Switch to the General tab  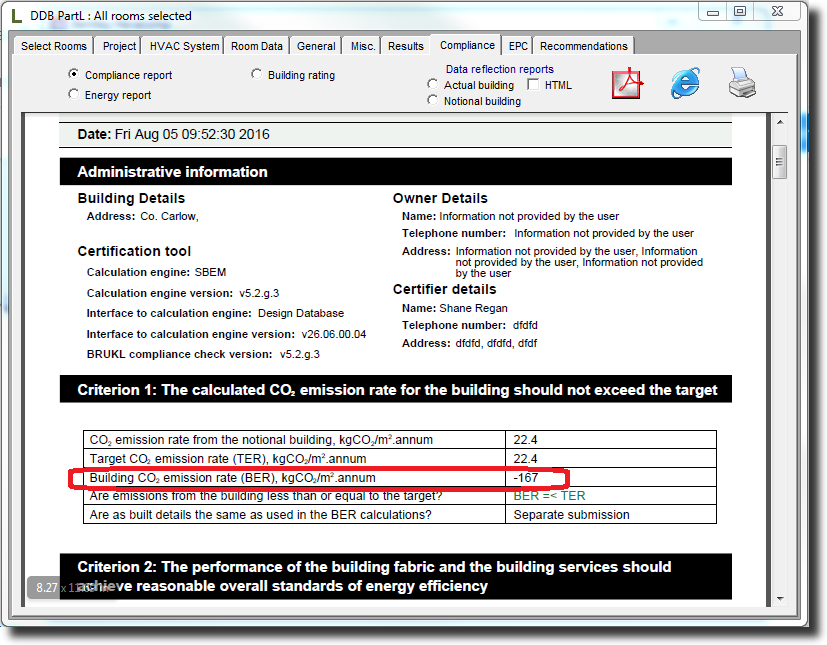[316, 46]
